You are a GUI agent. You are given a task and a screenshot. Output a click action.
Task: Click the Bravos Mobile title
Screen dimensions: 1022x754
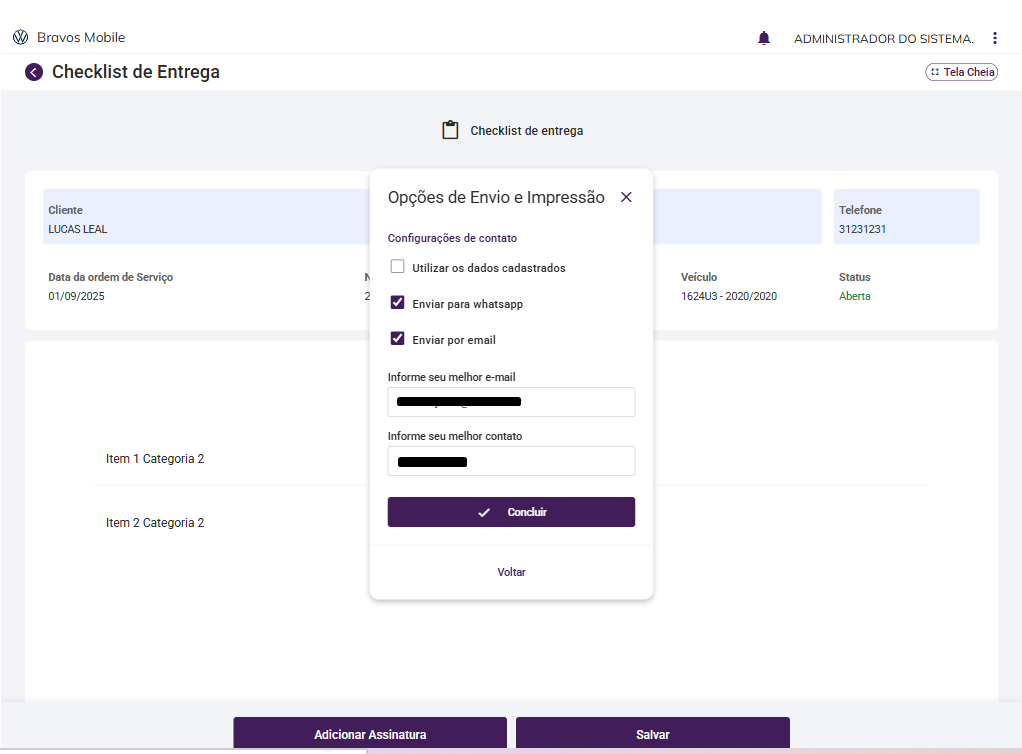click(x=81, y=38)
